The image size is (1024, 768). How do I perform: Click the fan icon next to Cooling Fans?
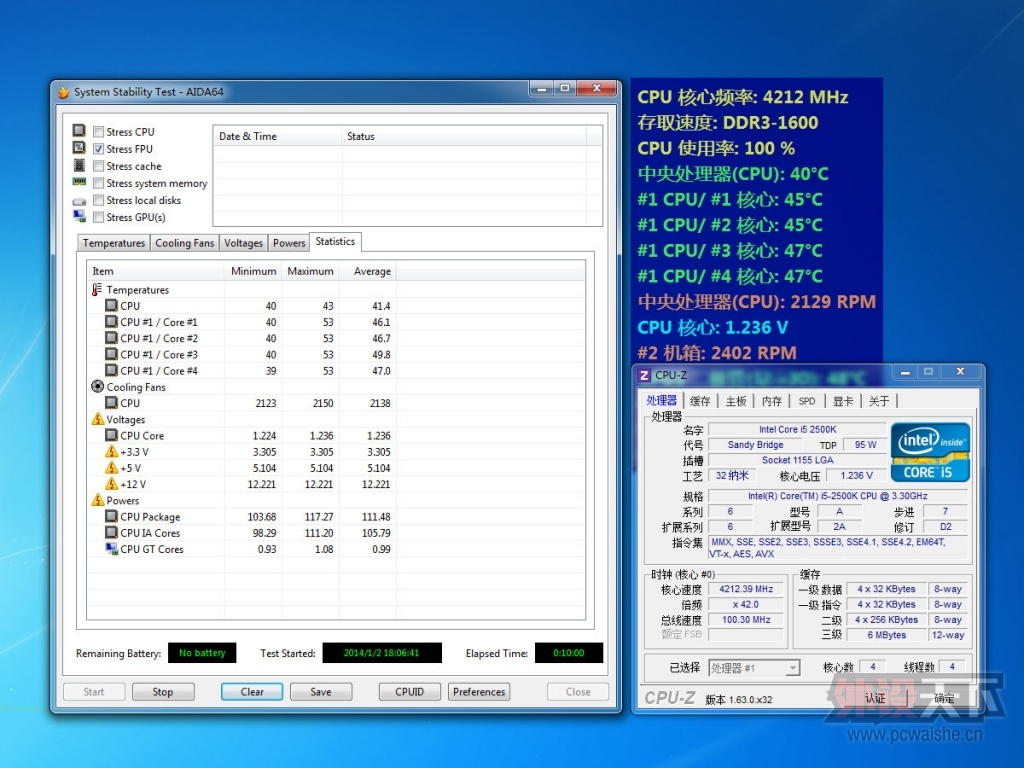click(x=97, y=387)
